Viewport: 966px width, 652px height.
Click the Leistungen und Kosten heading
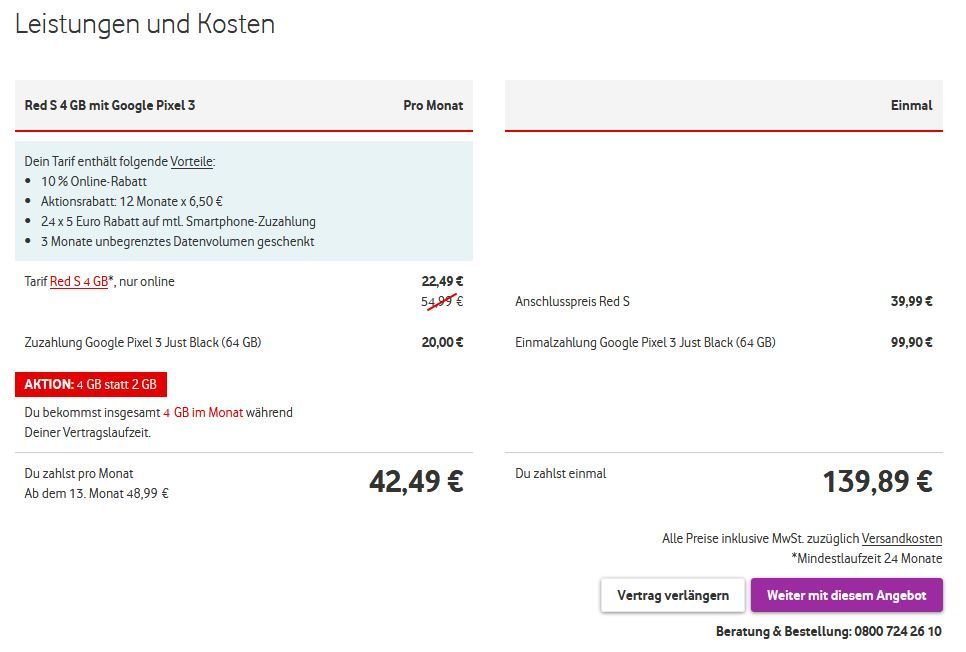pos(145,24)
